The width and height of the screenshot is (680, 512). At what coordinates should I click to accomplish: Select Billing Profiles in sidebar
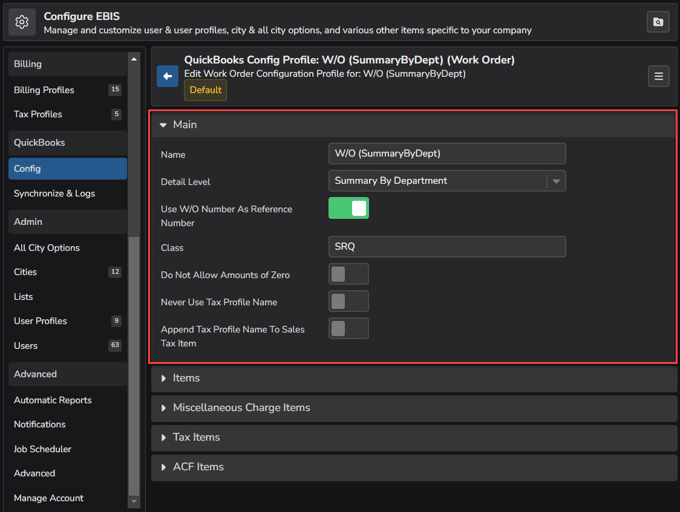(44, 90)
